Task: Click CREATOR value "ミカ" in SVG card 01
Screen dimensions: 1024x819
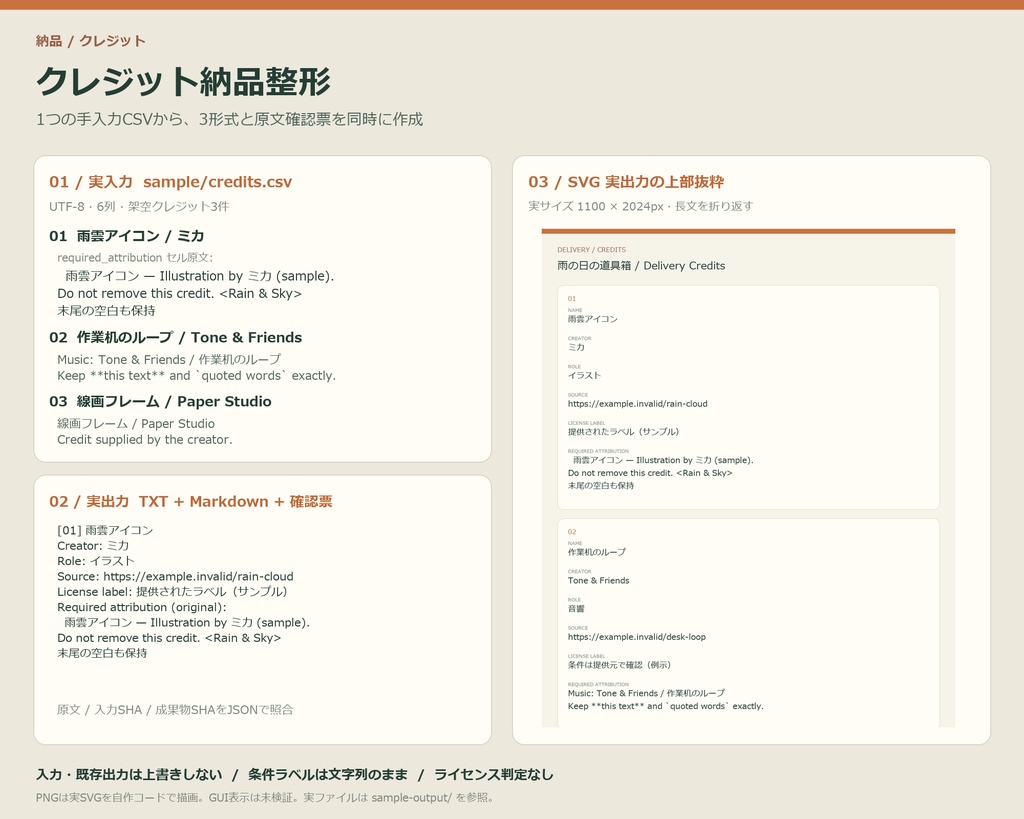Action: tap(577, 347)
